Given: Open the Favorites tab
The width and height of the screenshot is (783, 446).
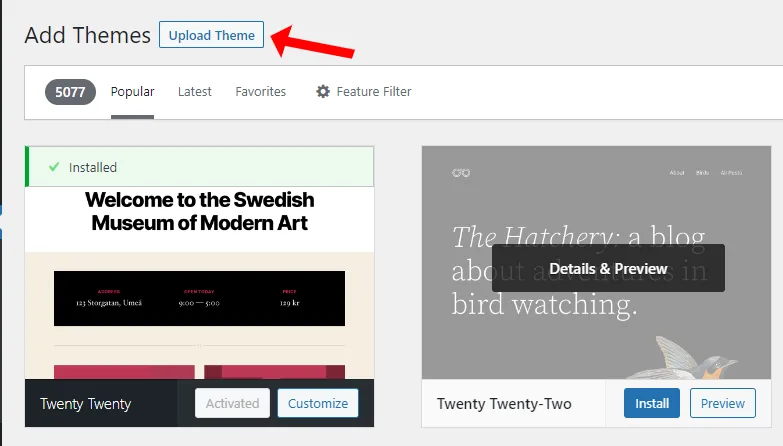Looking at the screenshot, I should [261, 92].
